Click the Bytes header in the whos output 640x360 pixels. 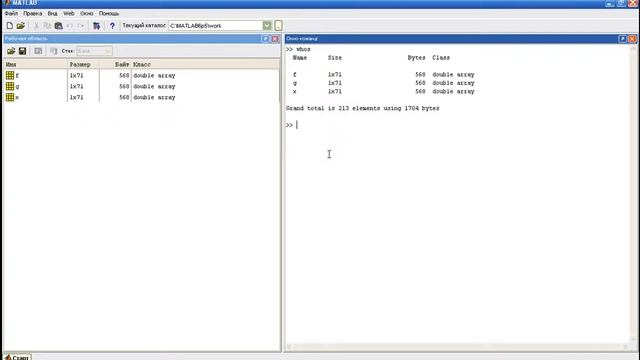click(x=416, y=58)
